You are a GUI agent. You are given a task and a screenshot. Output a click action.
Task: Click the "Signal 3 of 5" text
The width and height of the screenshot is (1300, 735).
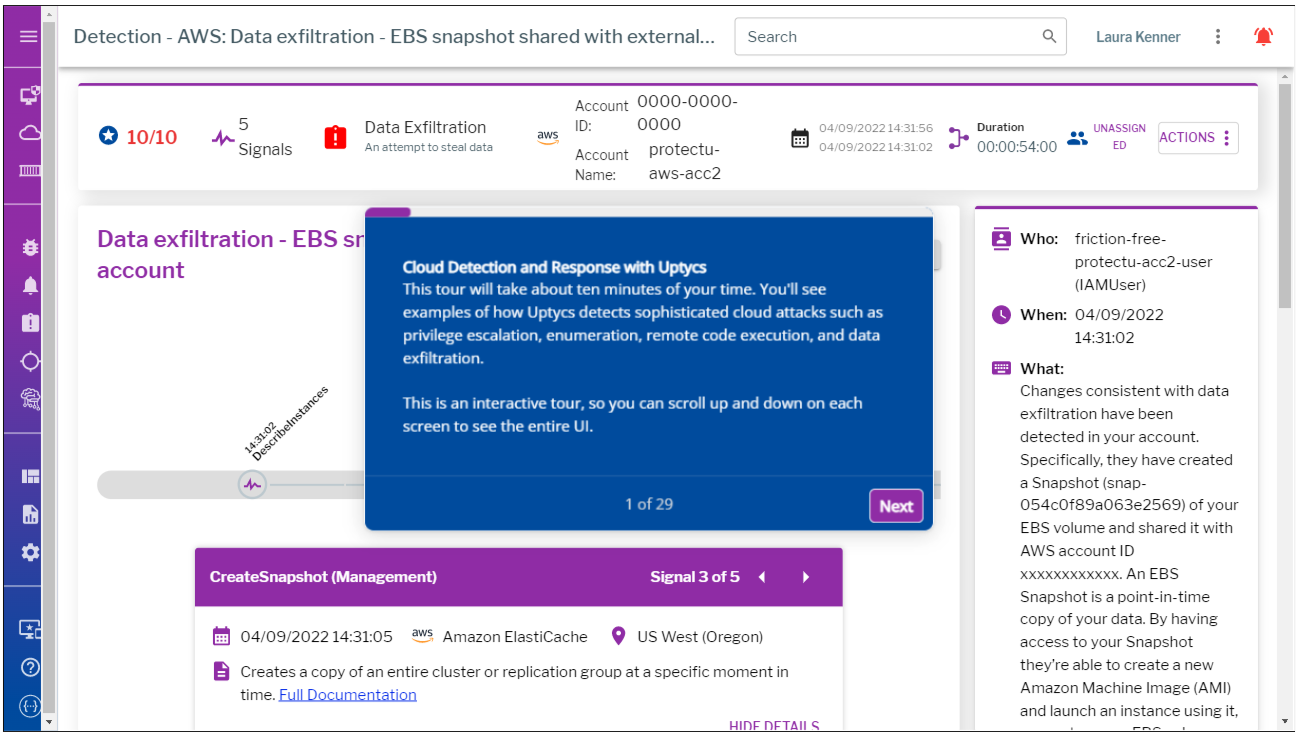(695, 577)
